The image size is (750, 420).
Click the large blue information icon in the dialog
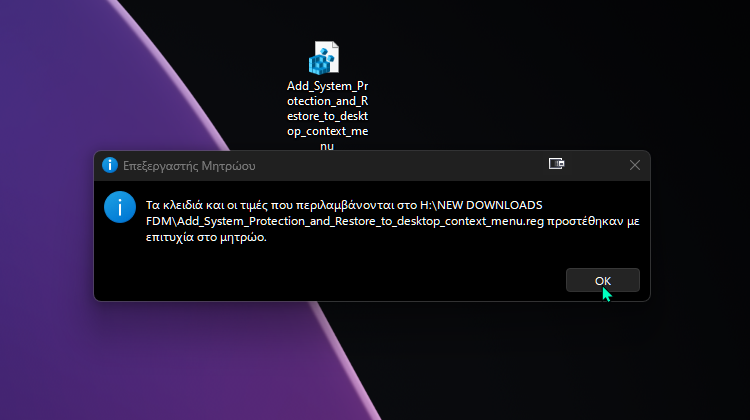click(120, 207)
